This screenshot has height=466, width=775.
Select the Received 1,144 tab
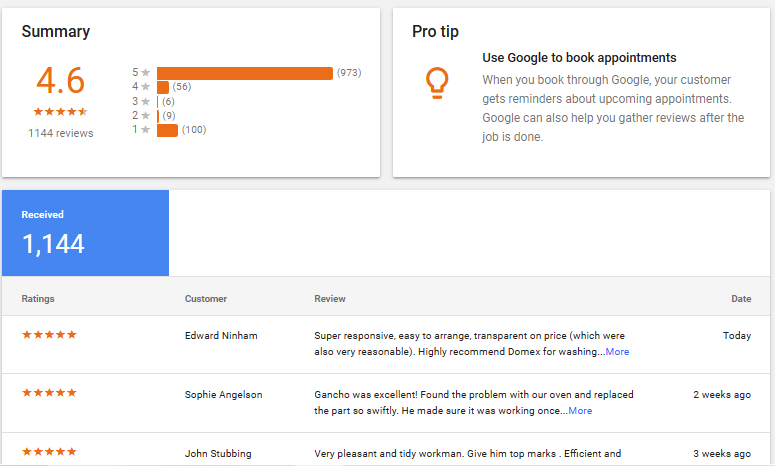pyautogui.click(x=85, y=233)
